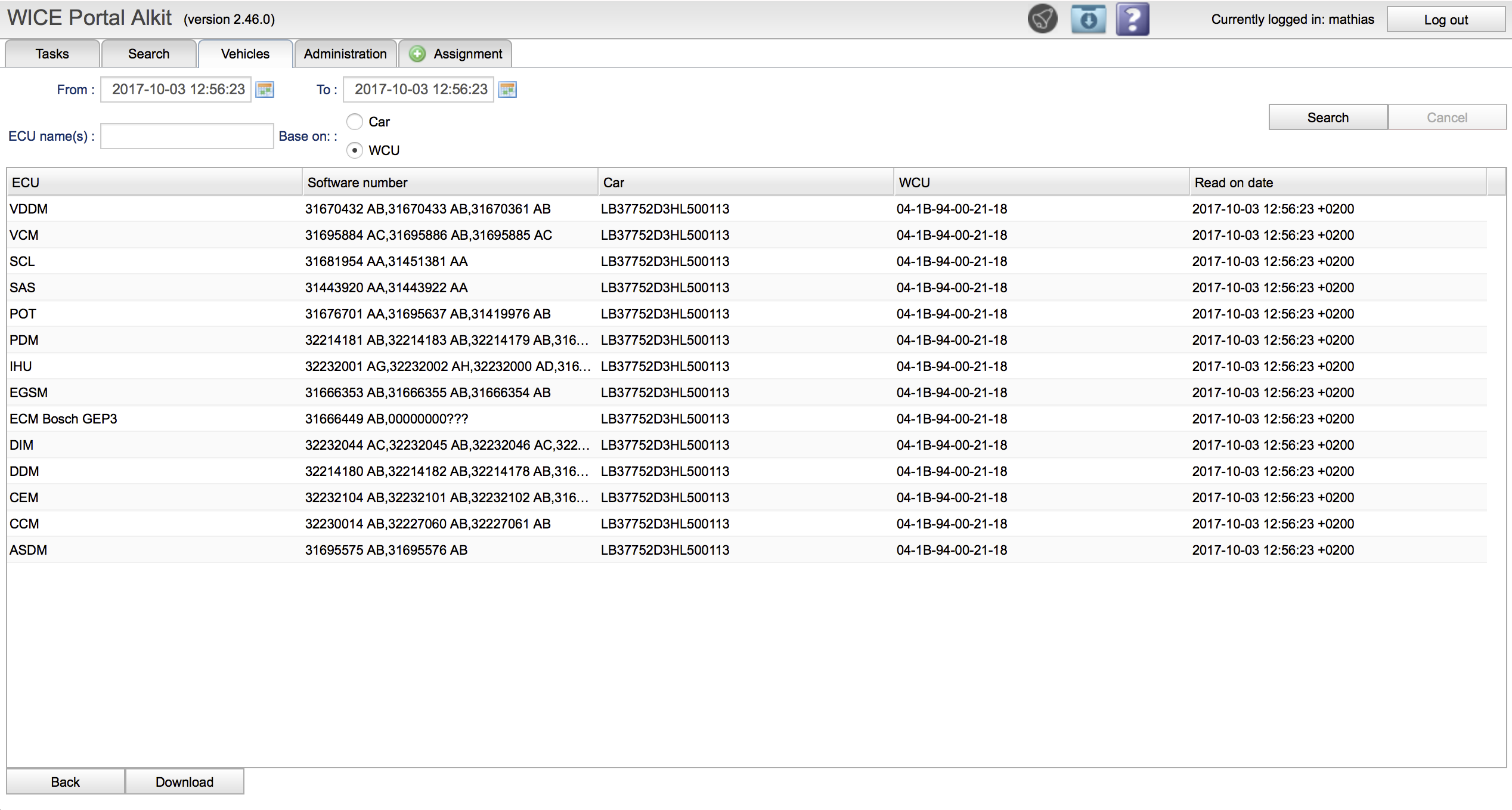The height and width of the screenshot is (810, 1512).
Task: Select the ECM Bosch GEP3 row
Action: 63,419
